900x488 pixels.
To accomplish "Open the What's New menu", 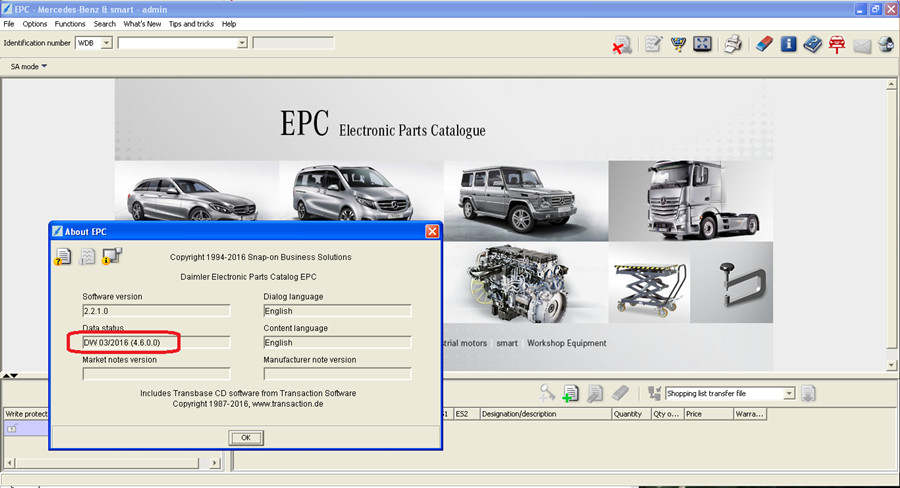I will tap(142, 24).
